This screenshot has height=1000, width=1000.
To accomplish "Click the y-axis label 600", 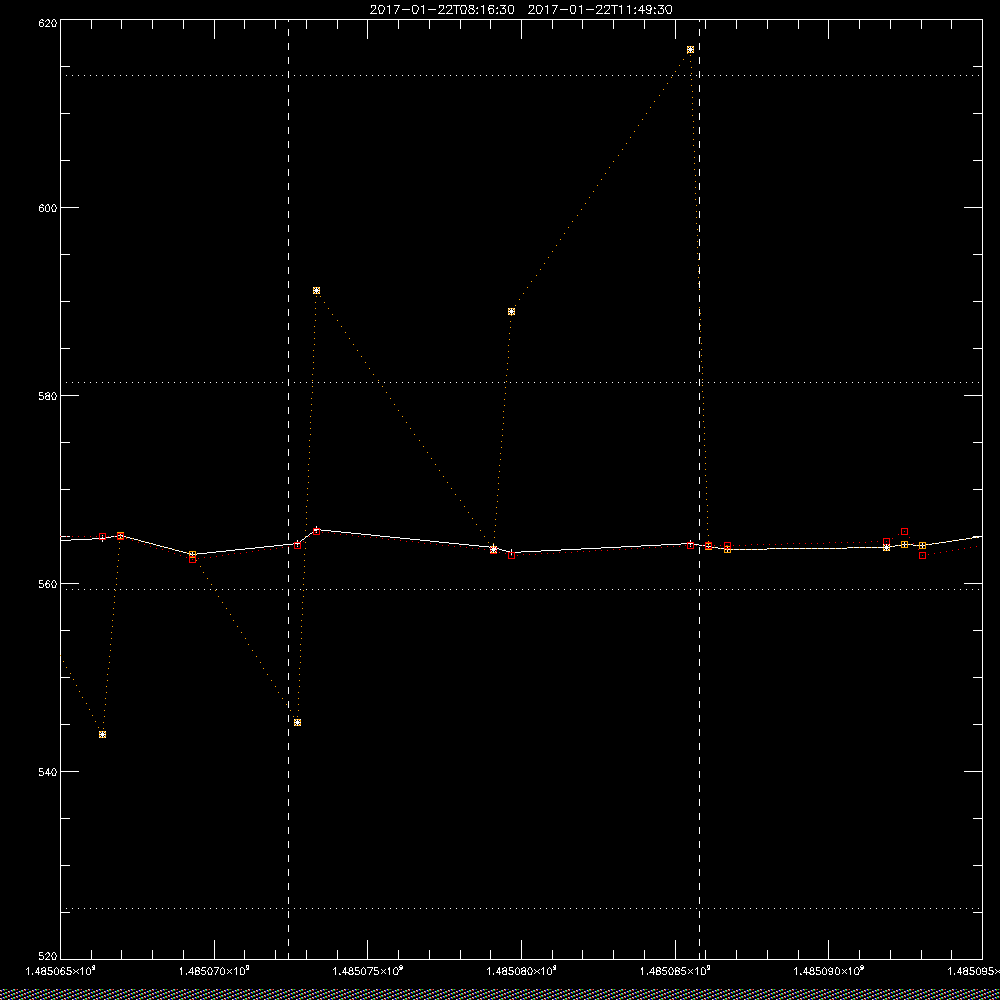I will click(x=48, y=207).
